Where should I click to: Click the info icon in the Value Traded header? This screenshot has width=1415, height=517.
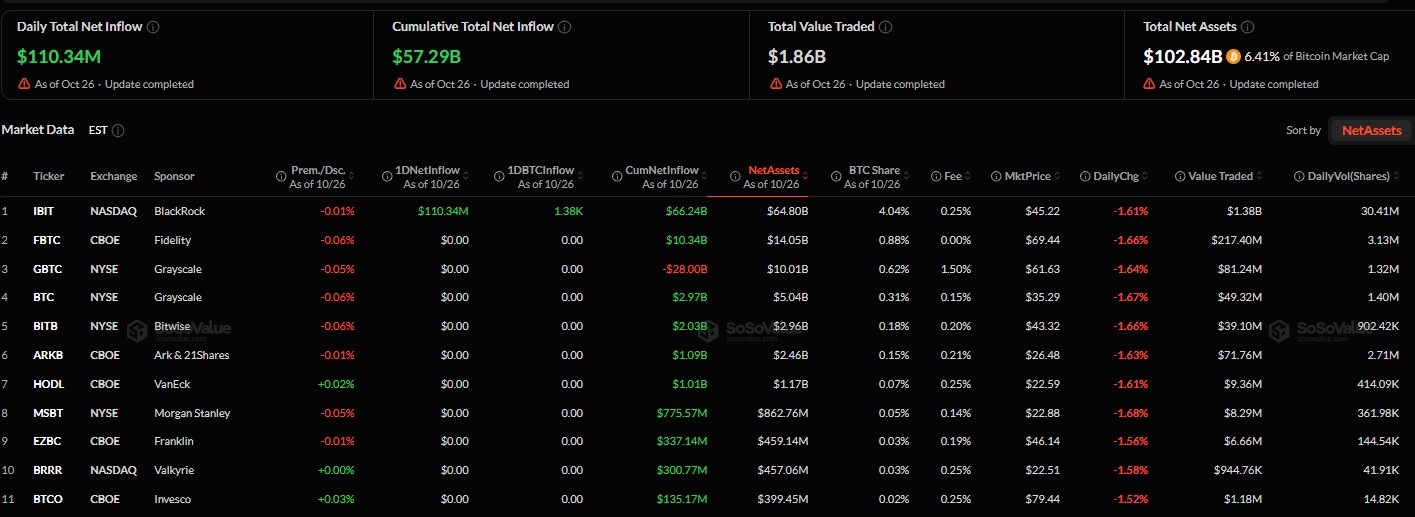[1181, 176]
